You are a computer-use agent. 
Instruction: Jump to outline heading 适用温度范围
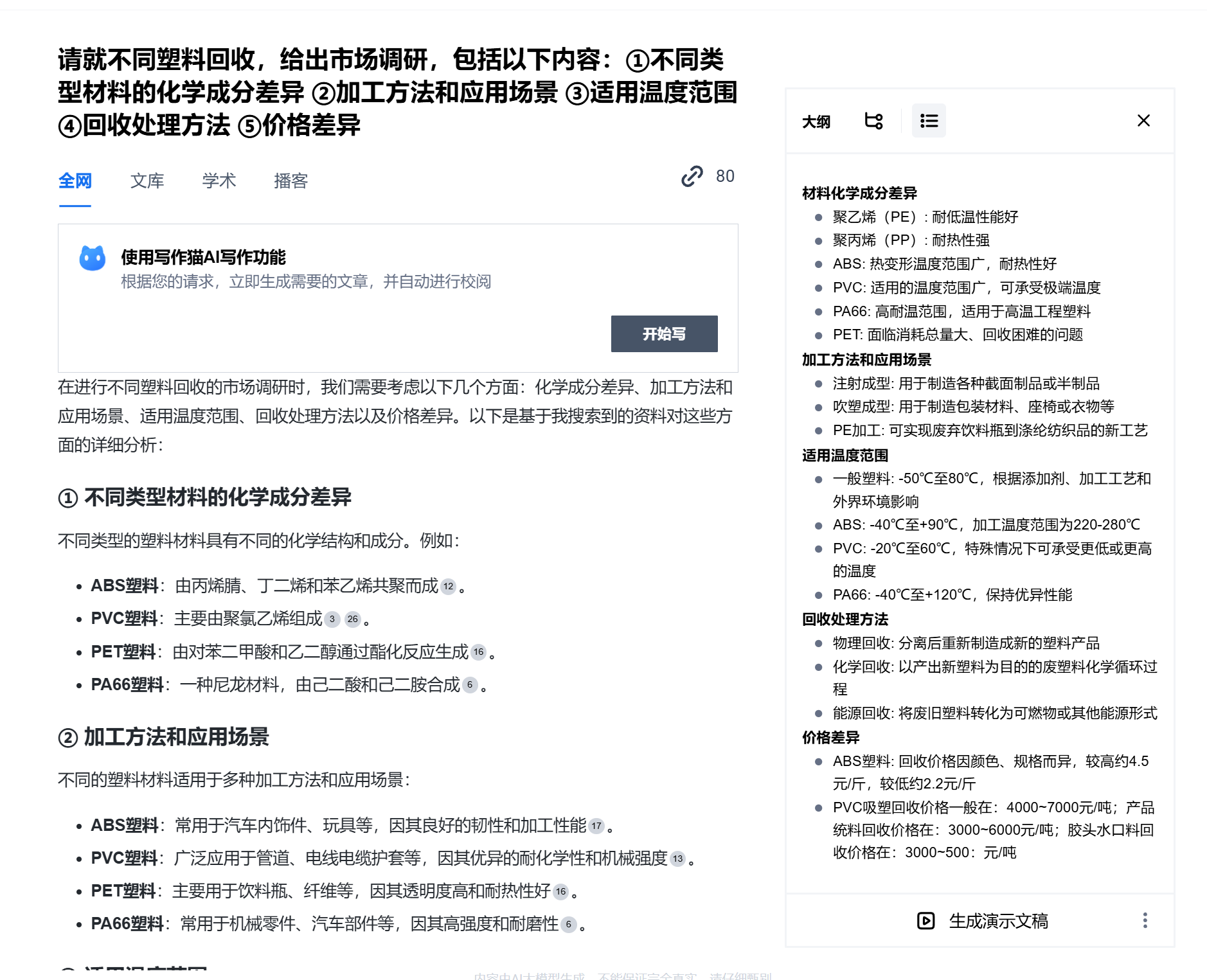tap(845, 455)
